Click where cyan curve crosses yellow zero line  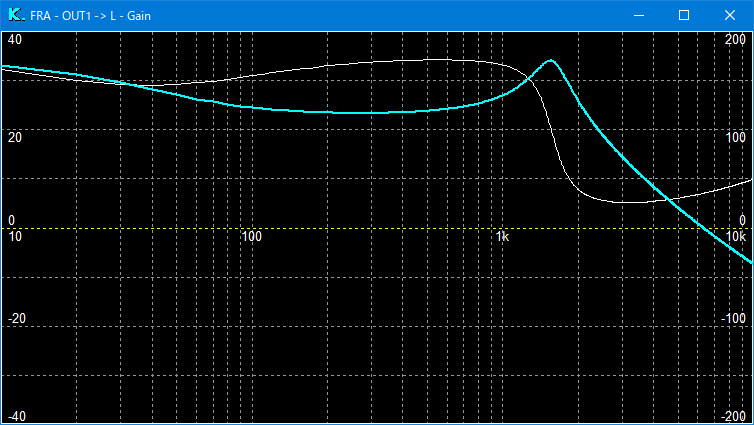704,228
